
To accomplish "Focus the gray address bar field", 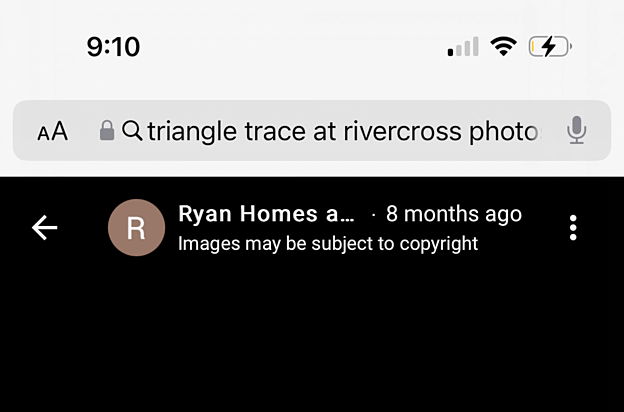I will [312, 131].
